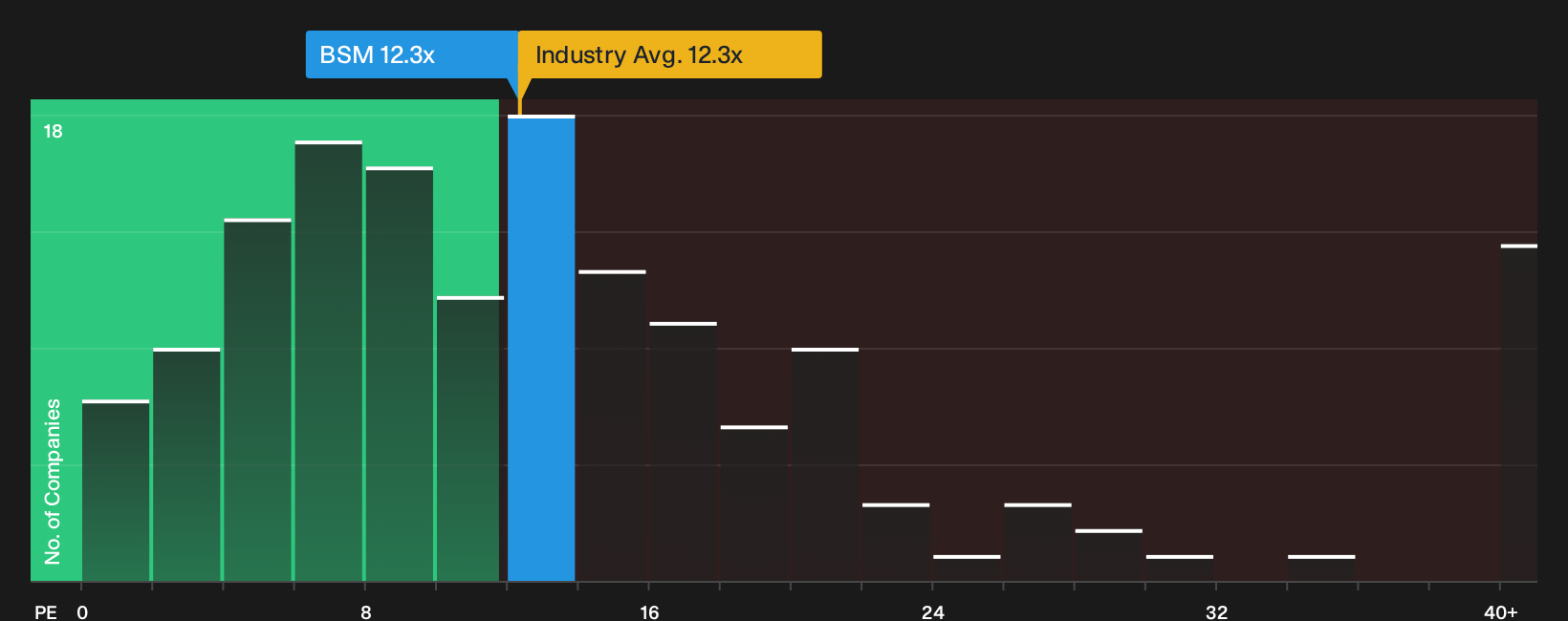
Task: Click the 32 tick label on the x-axis
Action: 1216,612
